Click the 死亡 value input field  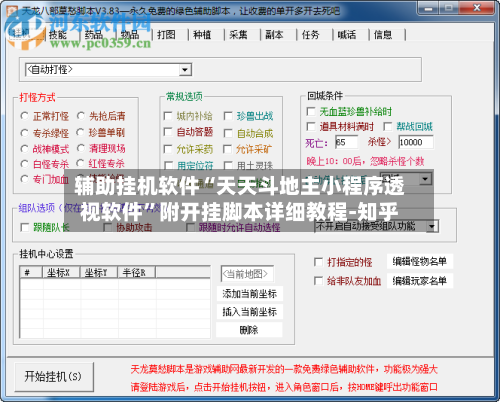click(x=347, y=142)
